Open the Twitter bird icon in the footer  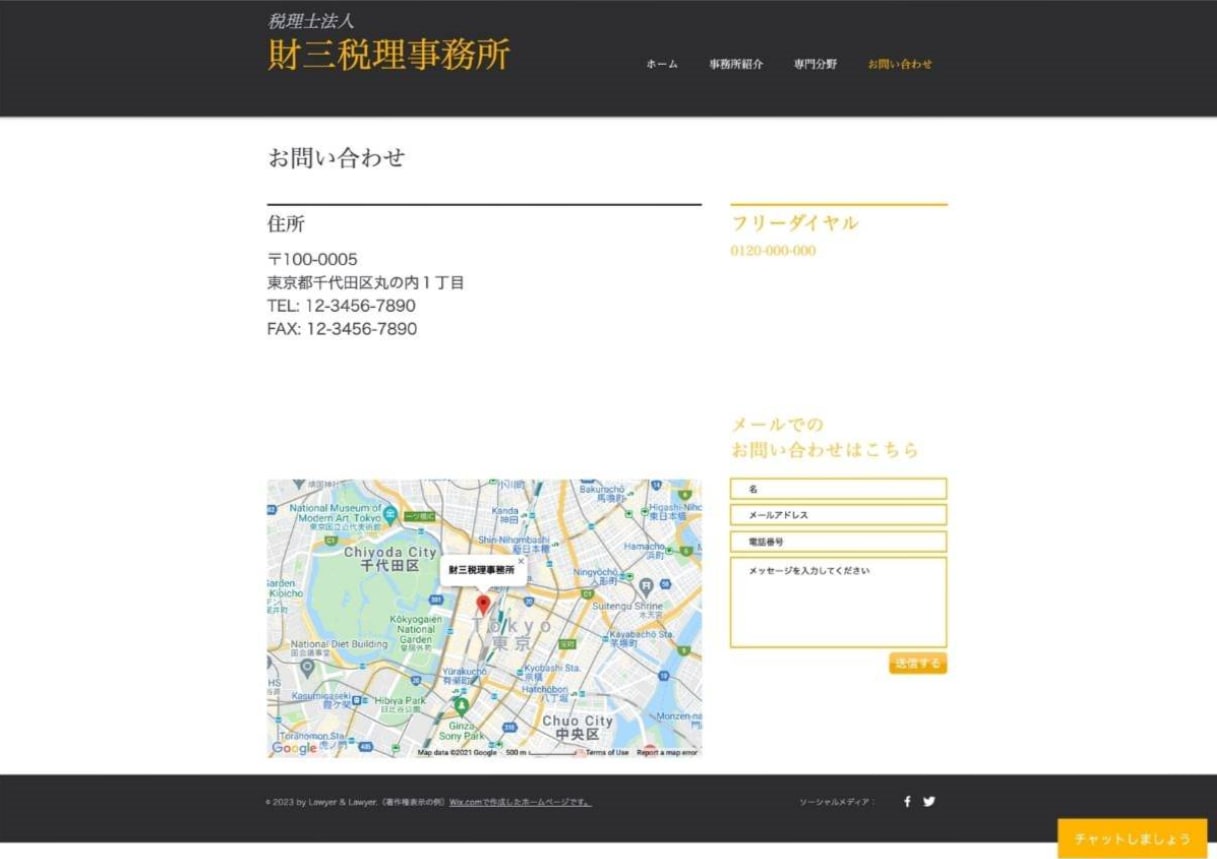point(929,801)
